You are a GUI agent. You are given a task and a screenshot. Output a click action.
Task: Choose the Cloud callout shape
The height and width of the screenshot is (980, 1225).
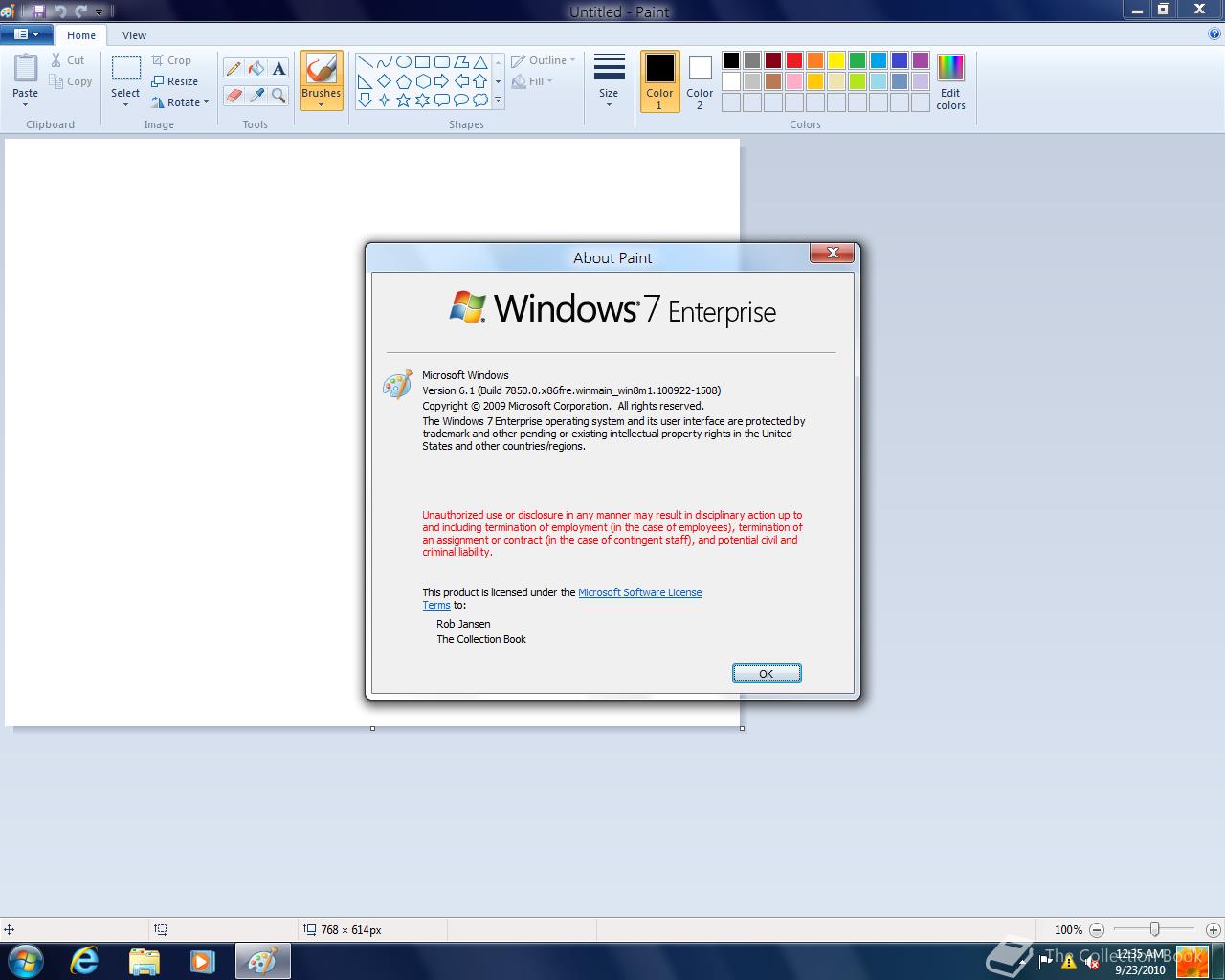pos(480,100)
